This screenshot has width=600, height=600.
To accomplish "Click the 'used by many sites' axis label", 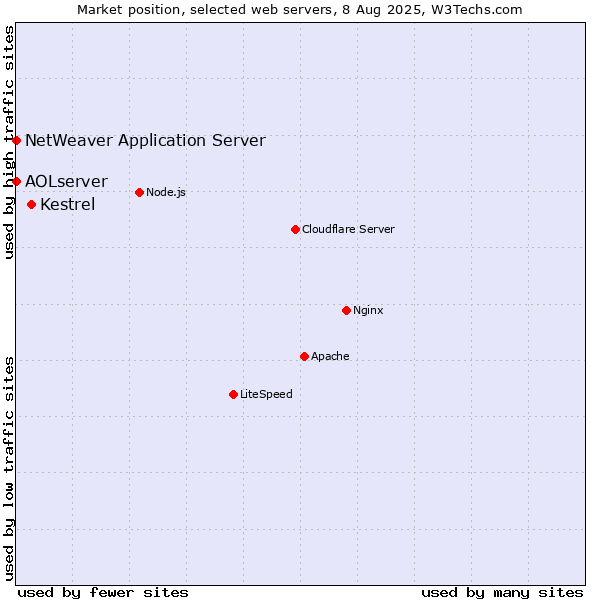I will (502, 593).
